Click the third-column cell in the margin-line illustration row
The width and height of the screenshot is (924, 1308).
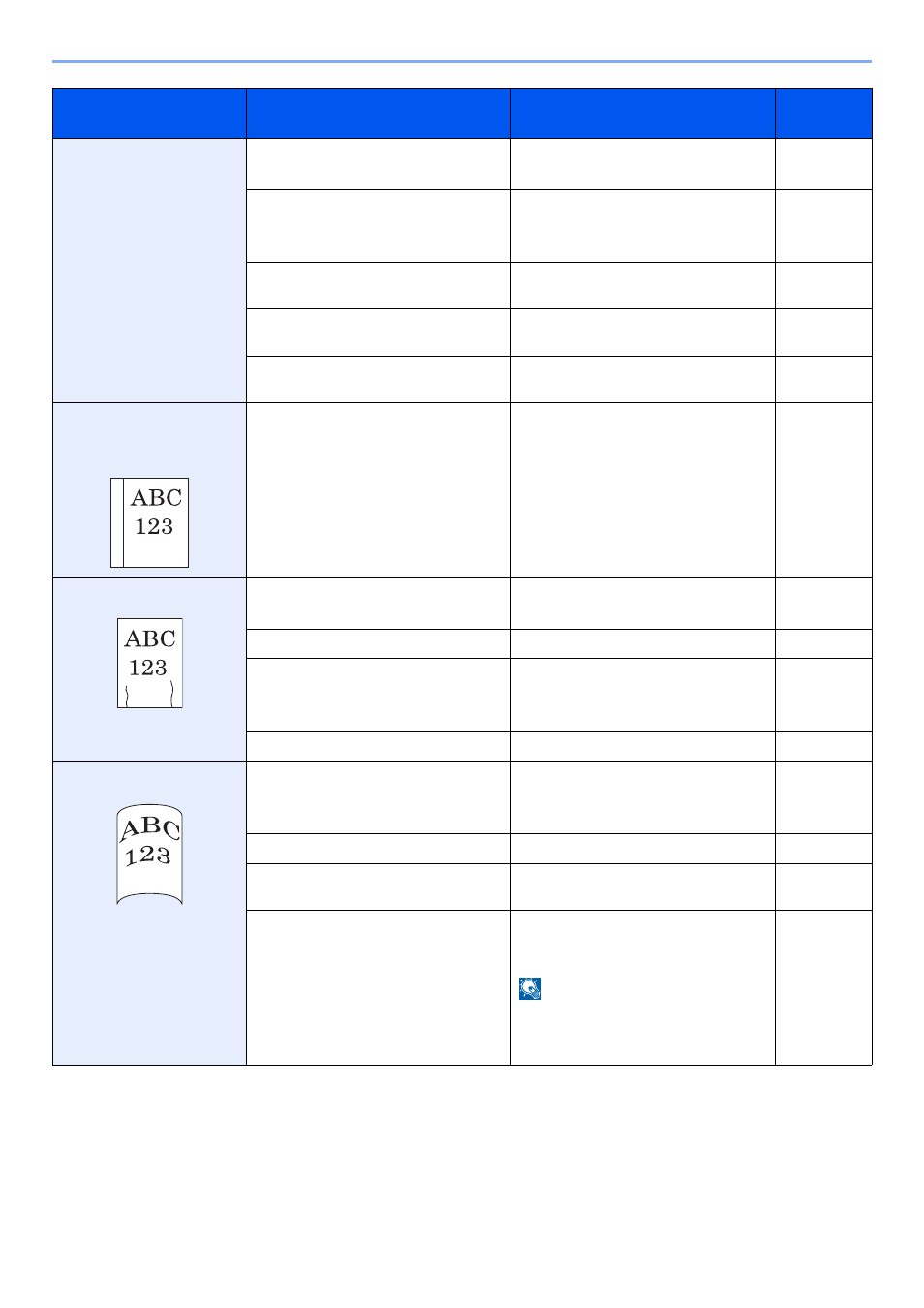[643, 490]
